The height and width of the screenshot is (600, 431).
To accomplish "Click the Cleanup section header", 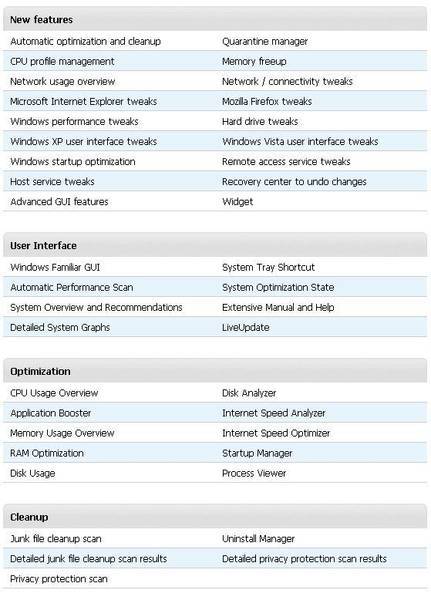I will [29, 517].
